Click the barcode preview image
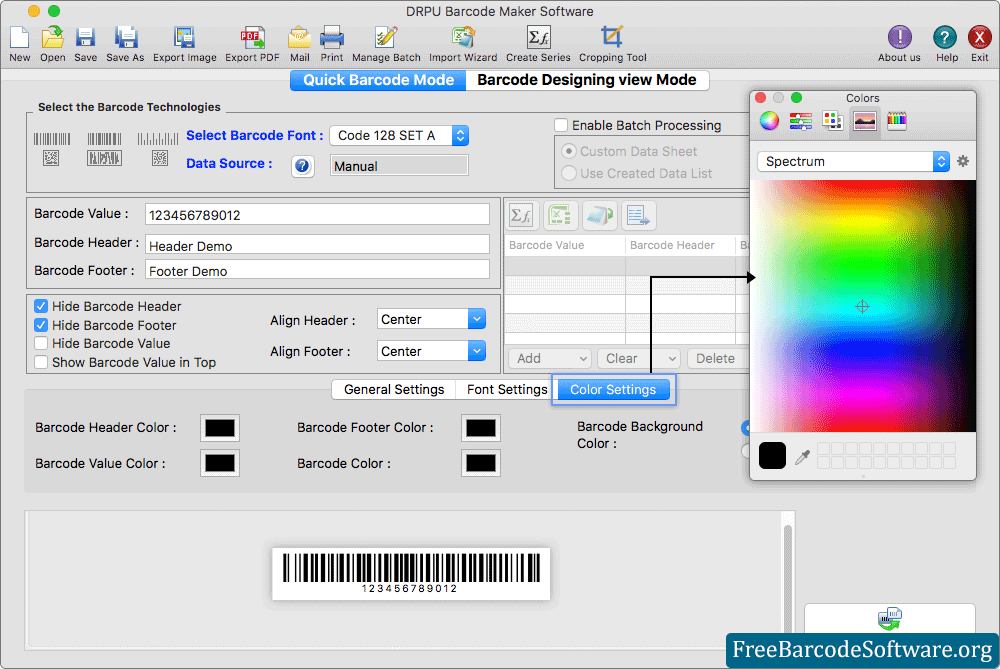The height and width of the screenshot is (669, 1000). (411, 573)
